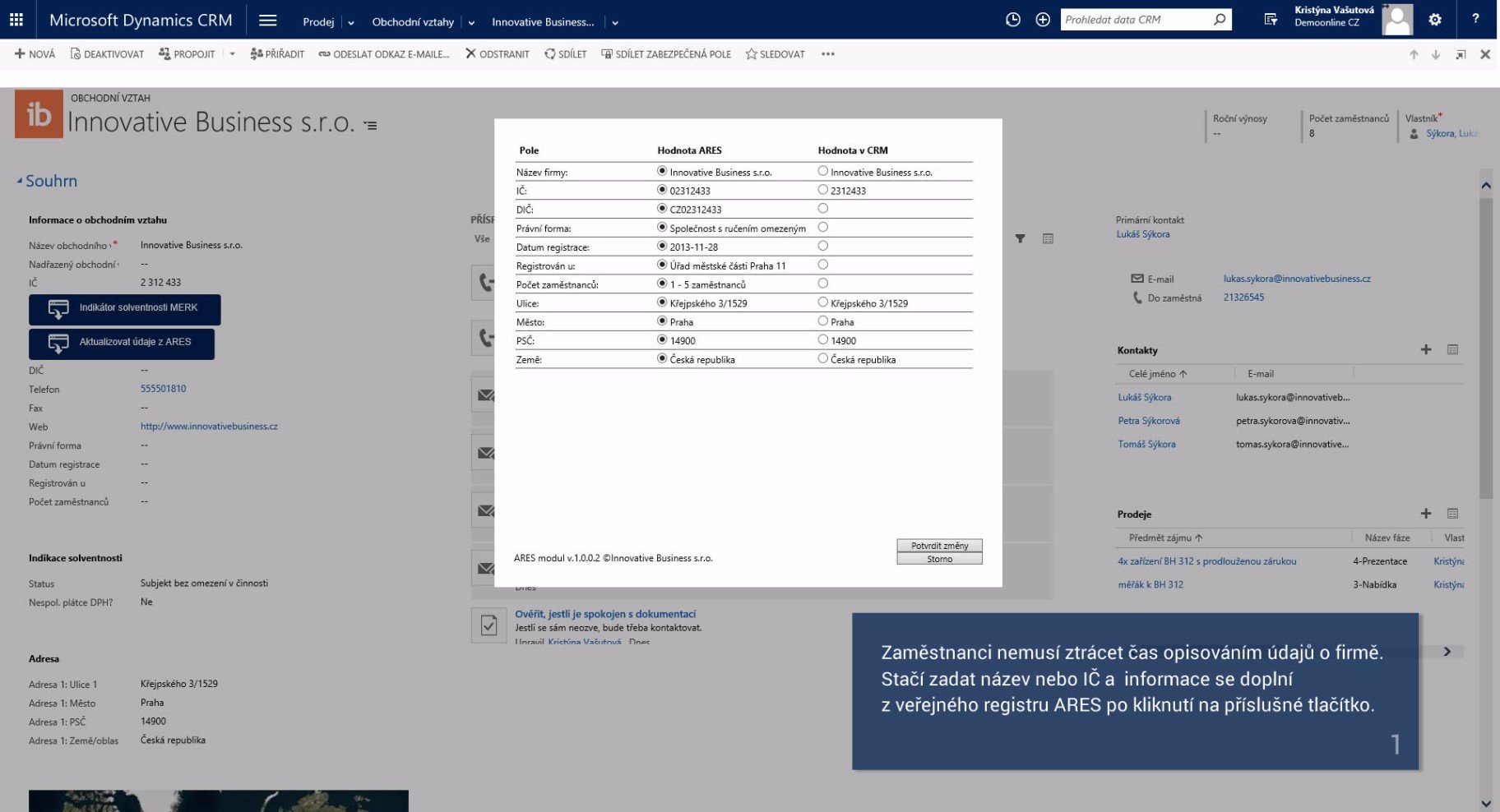1500x812 pixels.
Task: Open primary contact Lukáš Sýkora link
Action: click(x=1142, y=234)
